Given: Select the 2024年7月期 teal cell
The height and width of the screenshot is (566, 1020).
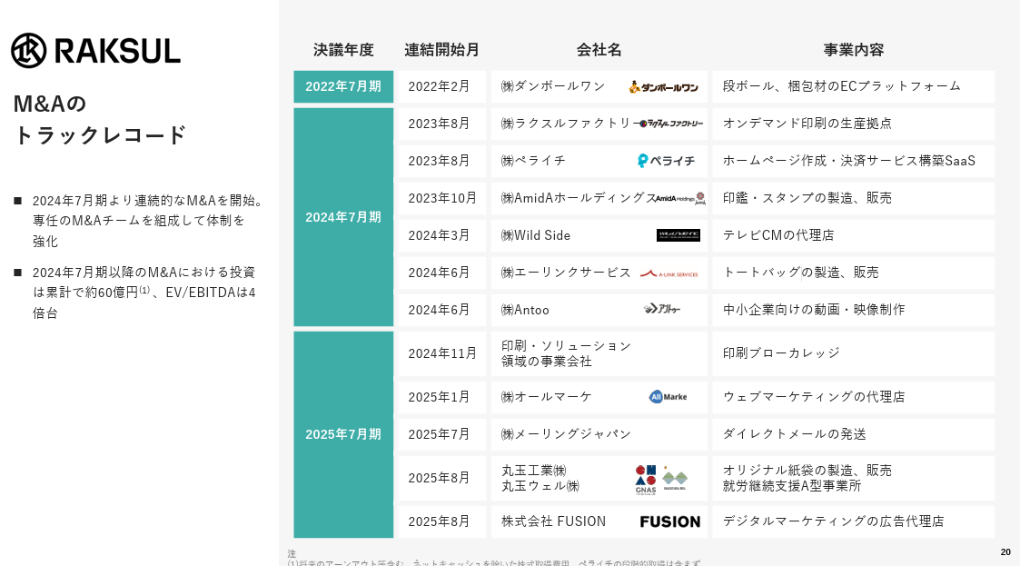Looking at the screenshot, I should click(343, 217).
